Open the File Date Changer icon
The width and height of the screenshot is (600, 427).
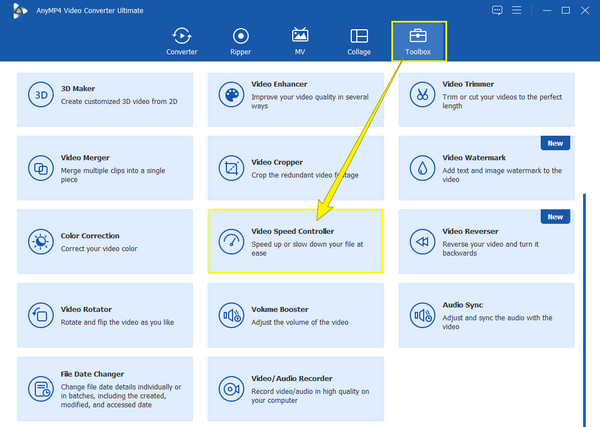click(x=41, y=389)
